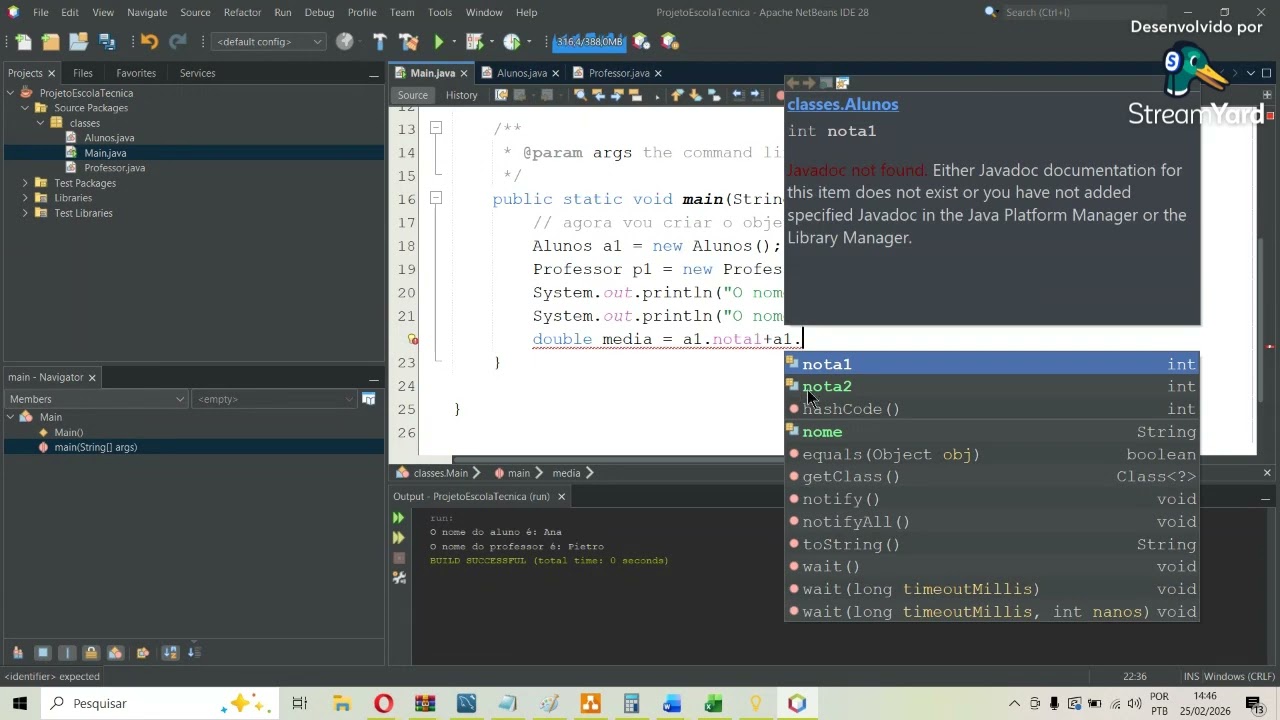Expand Test Packages node
1280x720 pixels.
coord(25,183)
